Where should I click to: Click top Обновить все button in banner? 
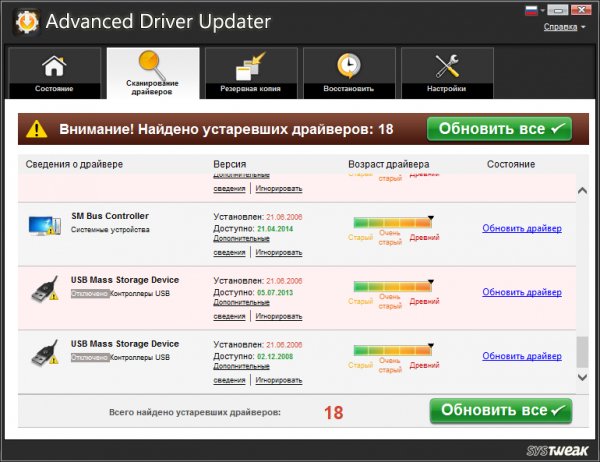click(x=499, y=129)
